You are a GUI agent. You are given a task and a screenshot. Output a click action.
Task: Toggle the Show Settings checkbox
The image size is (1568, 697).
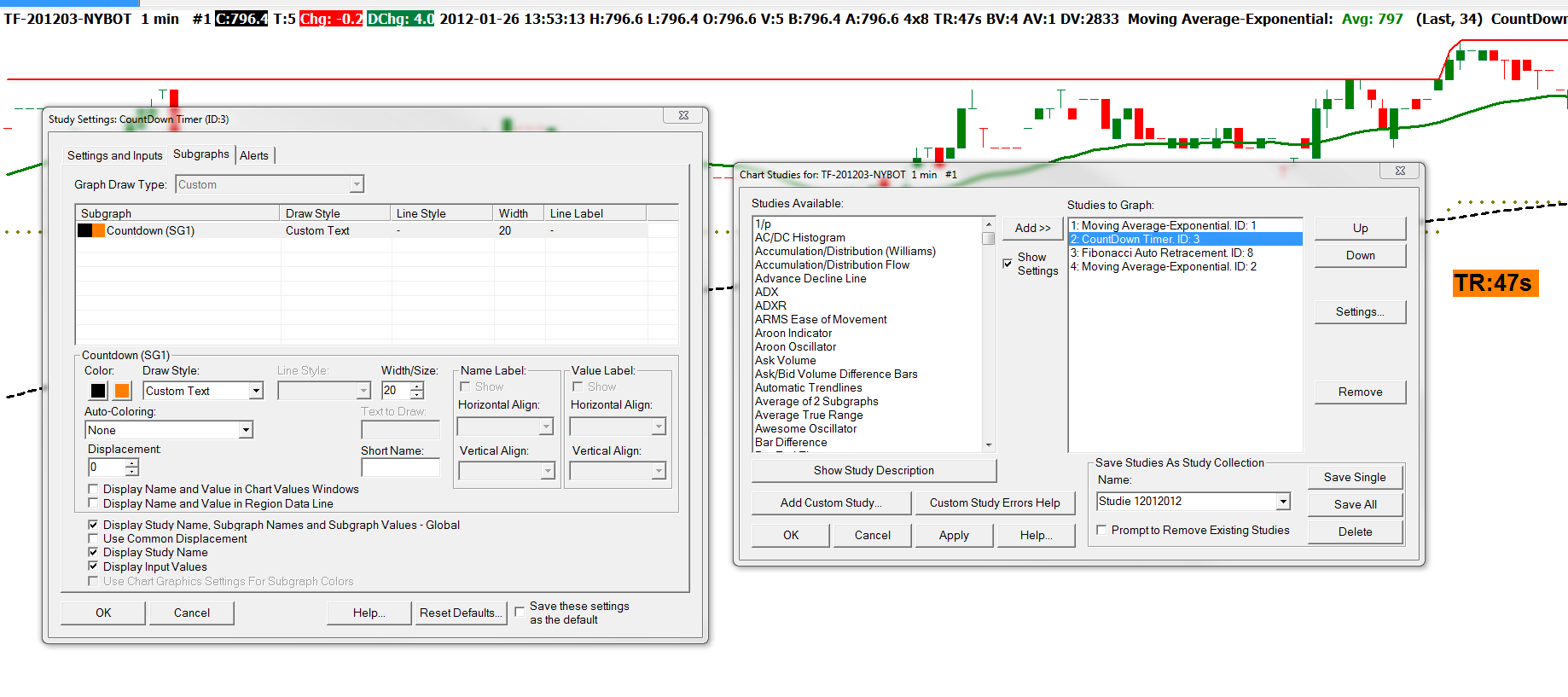pos(1008,264)
